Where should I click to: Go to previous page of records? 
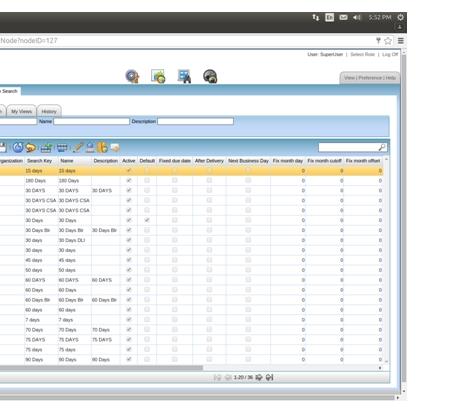click(x=228, y=377)
